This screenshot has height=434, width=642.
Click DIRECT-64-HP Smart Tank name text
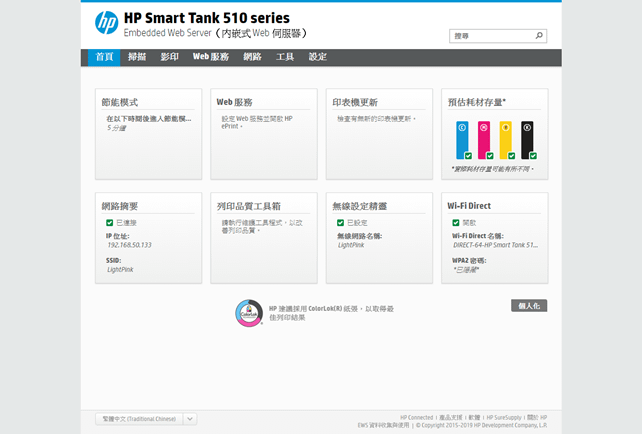[495, 245]
